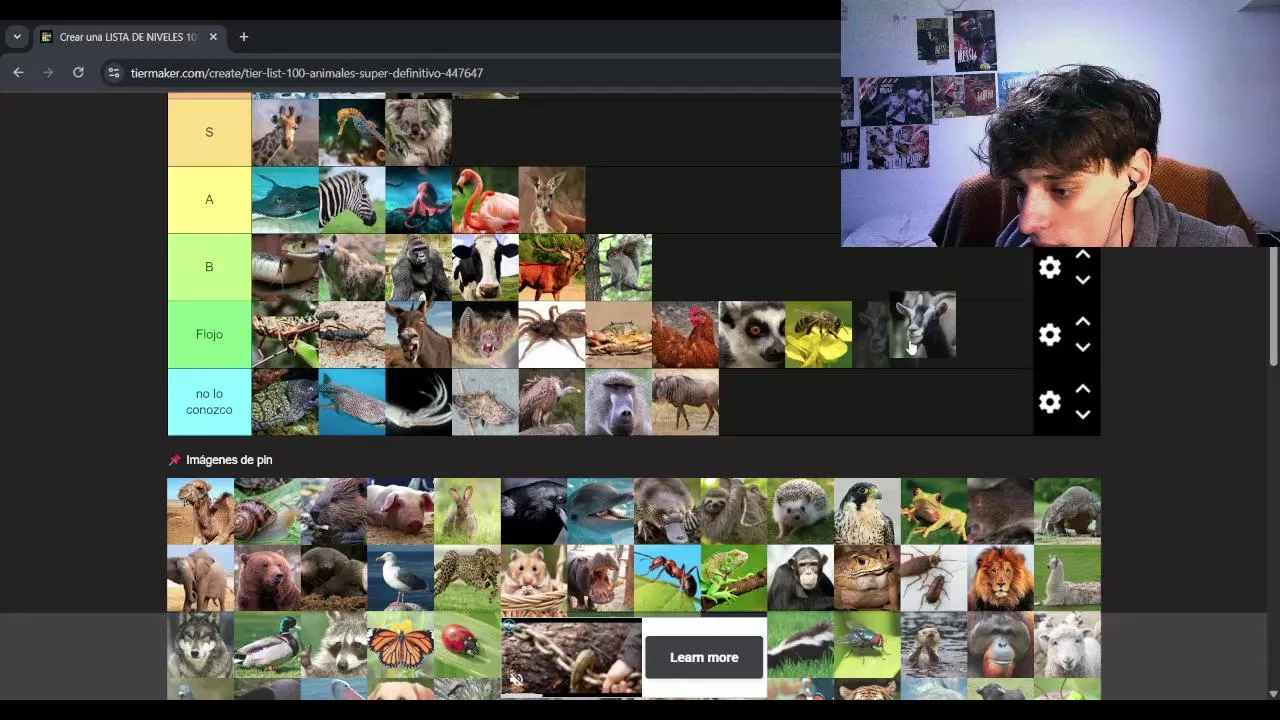The width and height of the screenshot is (1280, 720).
Task: Select the wildebeest image in no lo conozco
Action: [685, 402]
